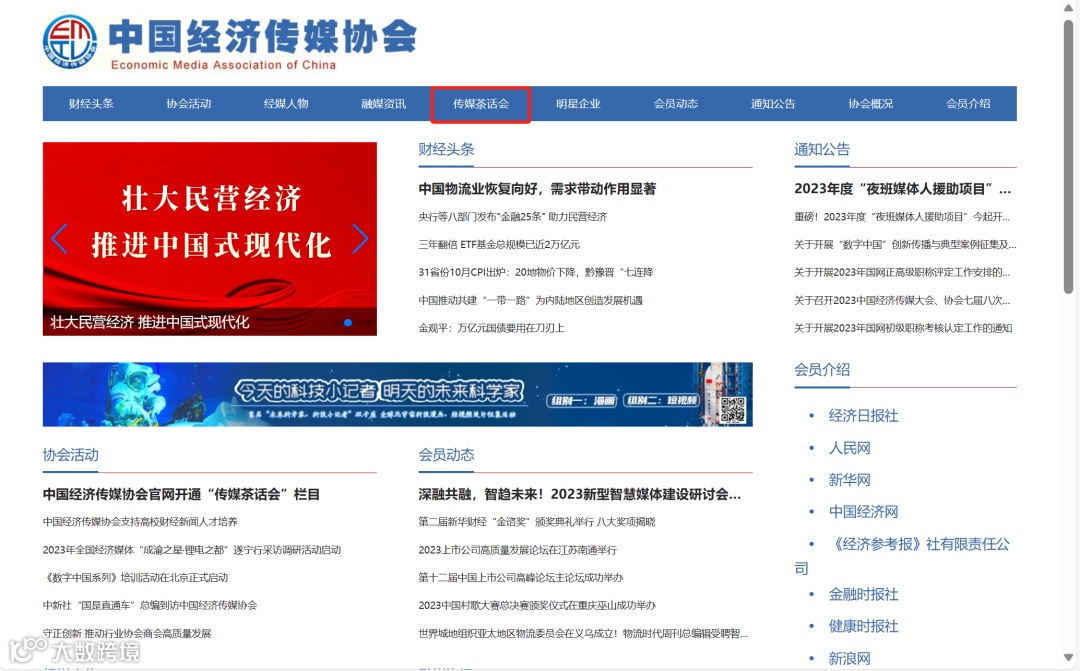Open article 《数字中国系列》培训活动在北京正式启动
This screenshot has height=671, width=1080.
(135, 577)
